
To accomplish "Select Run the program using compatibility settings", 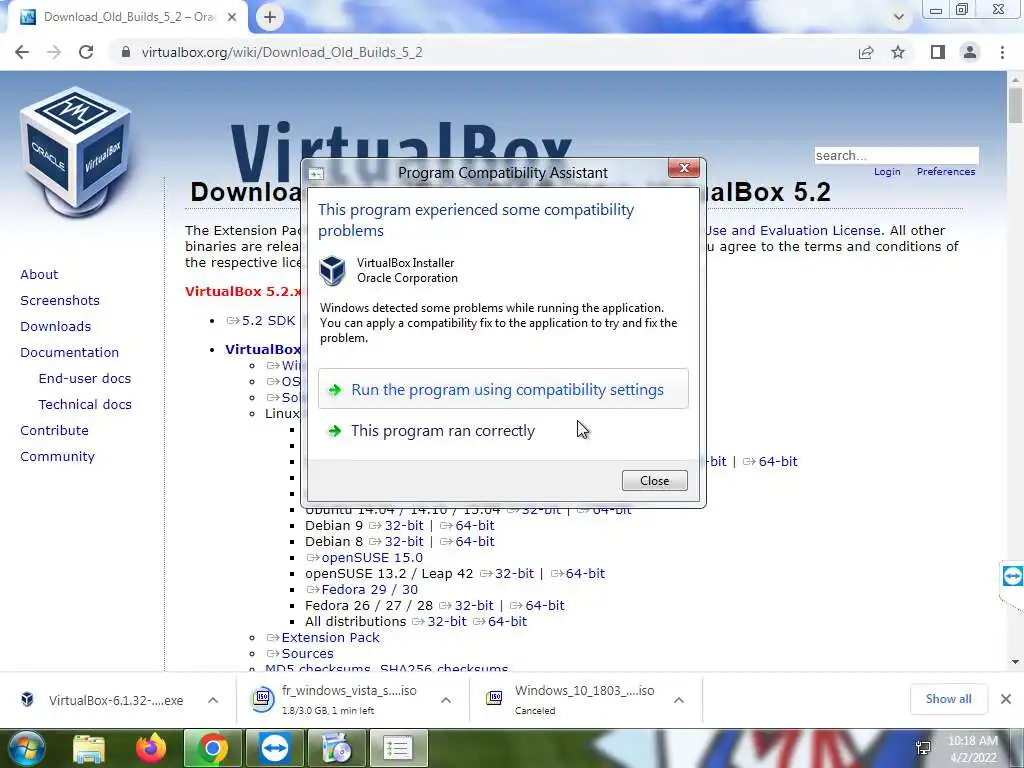I will coord(503,389).
